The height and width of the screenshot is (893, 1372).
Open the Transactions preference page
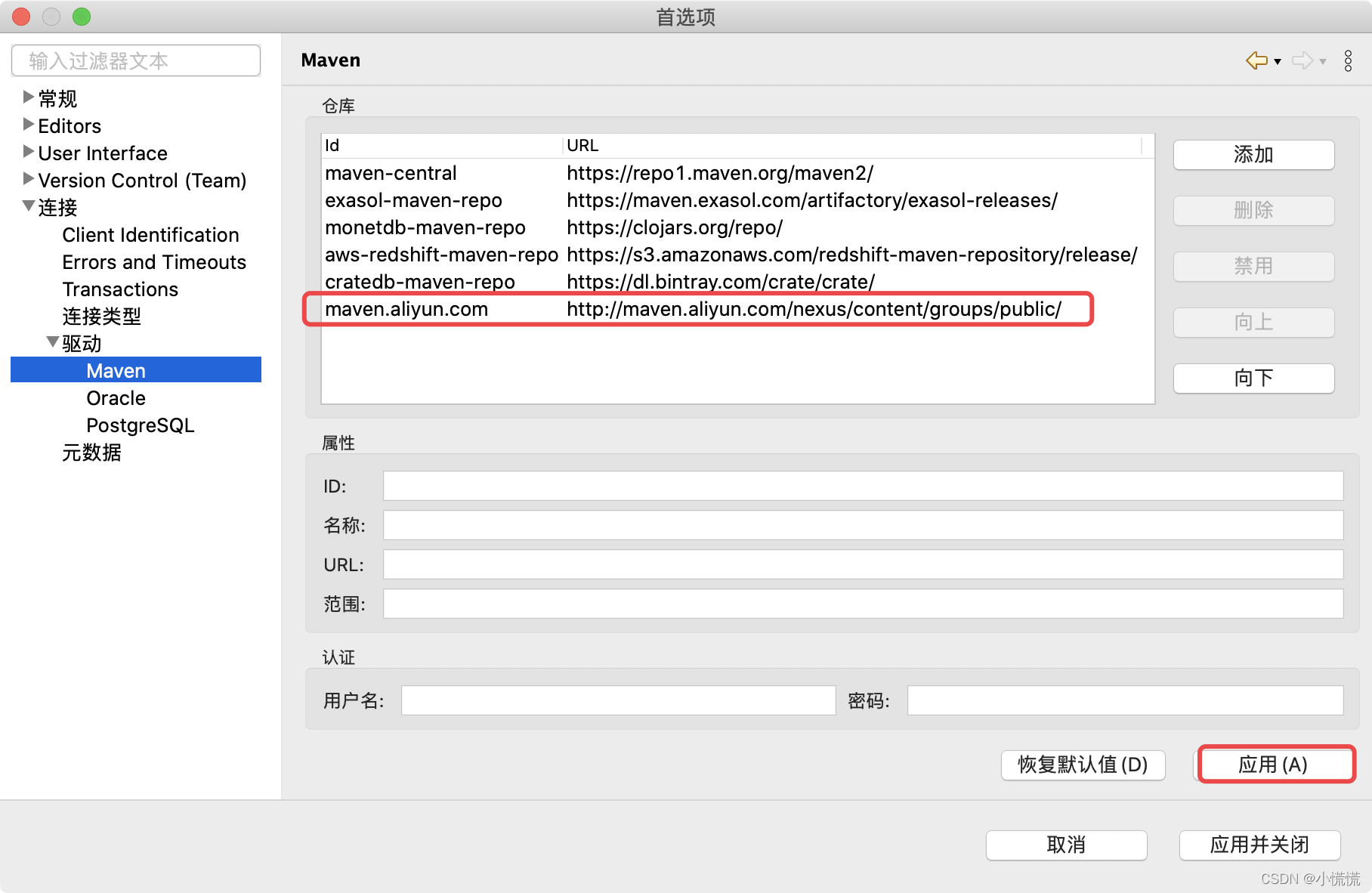120,289
